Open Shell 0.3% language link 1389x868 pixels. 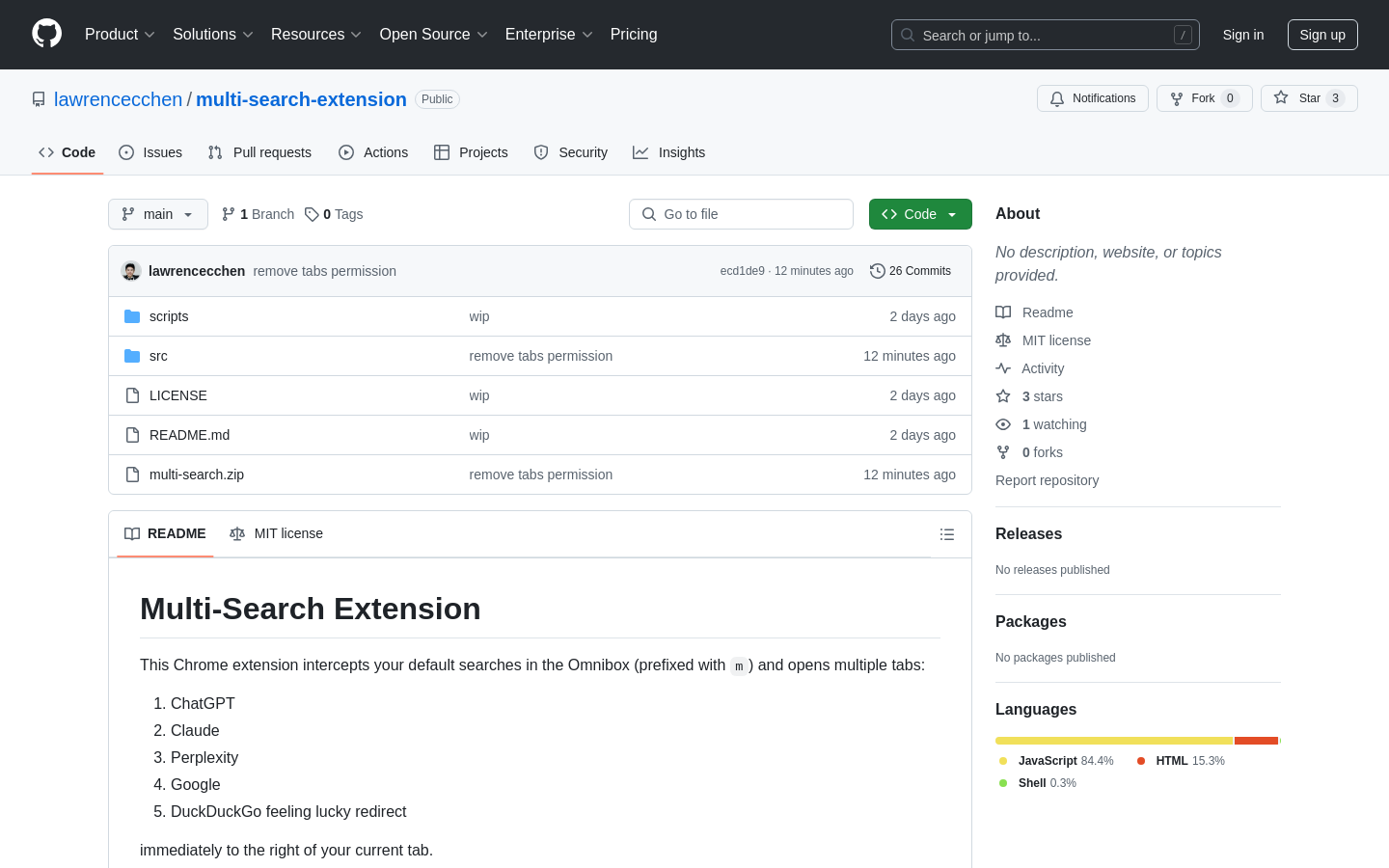point(1038,783)
